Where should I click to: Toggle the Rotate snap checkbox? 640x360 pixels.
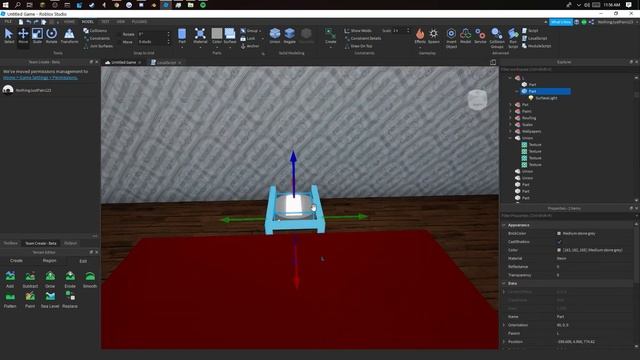coord(119,34)
